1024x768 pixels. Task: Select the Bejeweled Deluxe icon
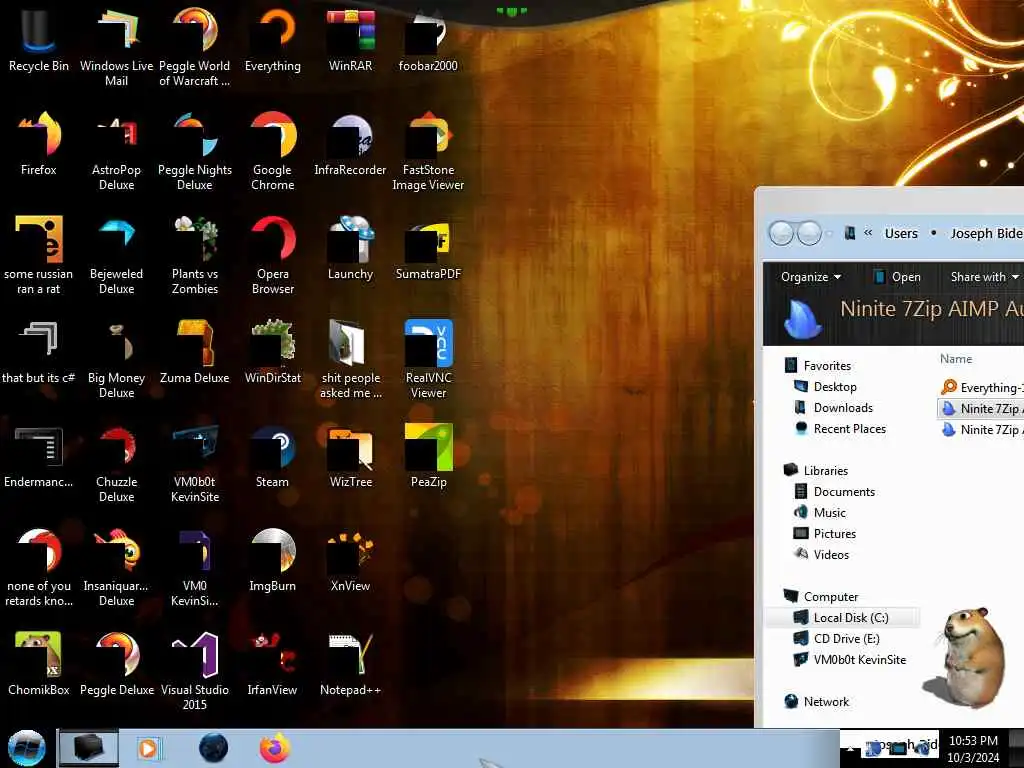(x=116, y=255)
